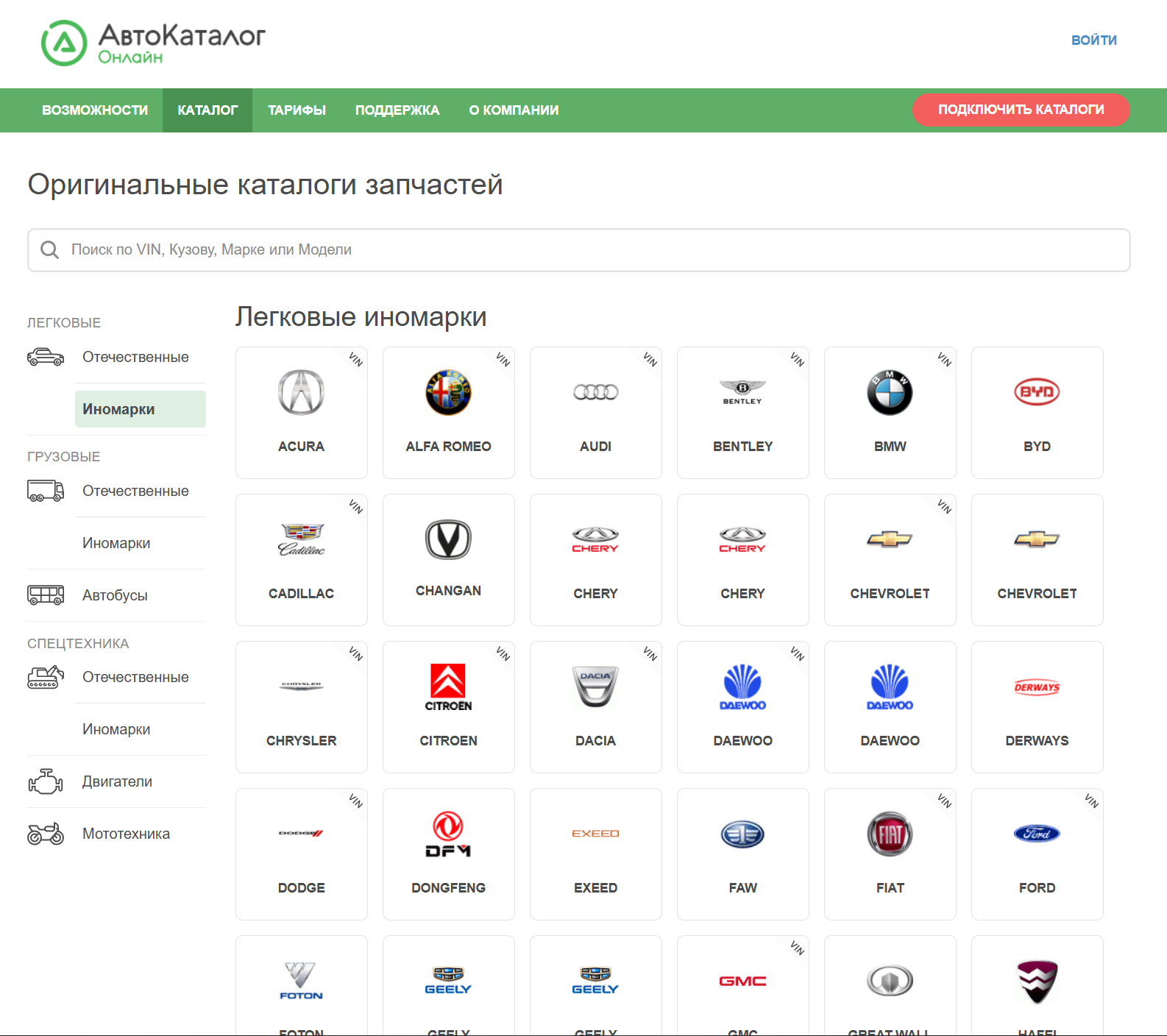Open the Ford catalog card

point(1037,854)
